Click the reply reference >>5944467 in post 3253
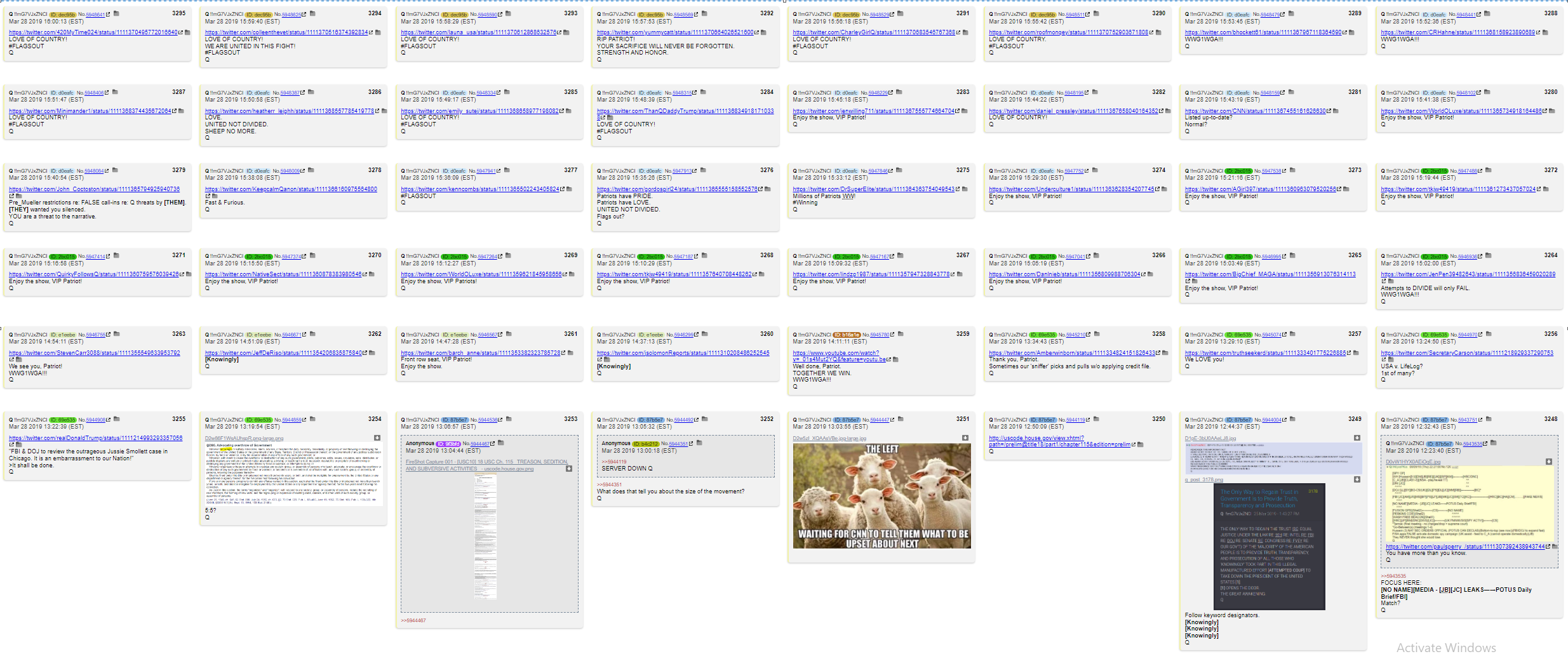Viewport: 1568px width, 654px height. 413,620
